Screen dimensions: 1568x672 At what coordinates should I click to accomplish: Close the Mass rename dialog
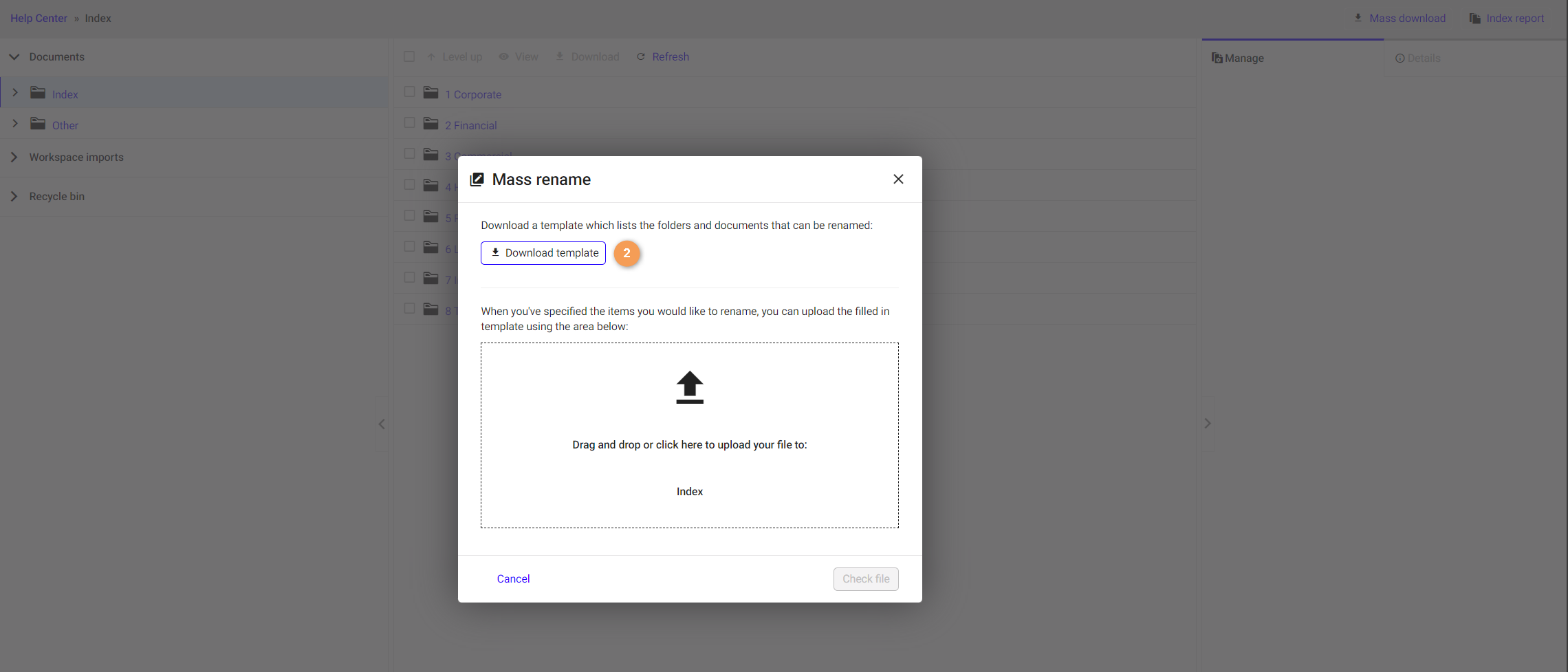point(898,179)
